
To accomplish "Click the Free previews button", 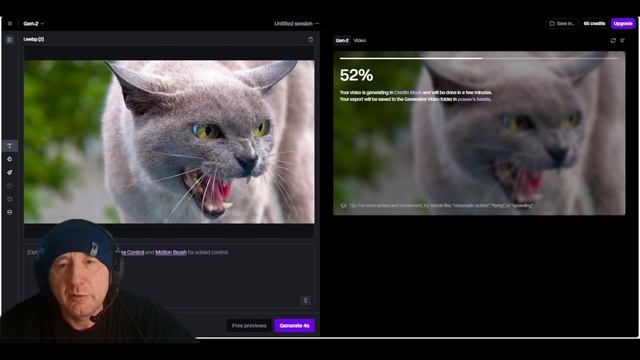I will tap(249, 326).
